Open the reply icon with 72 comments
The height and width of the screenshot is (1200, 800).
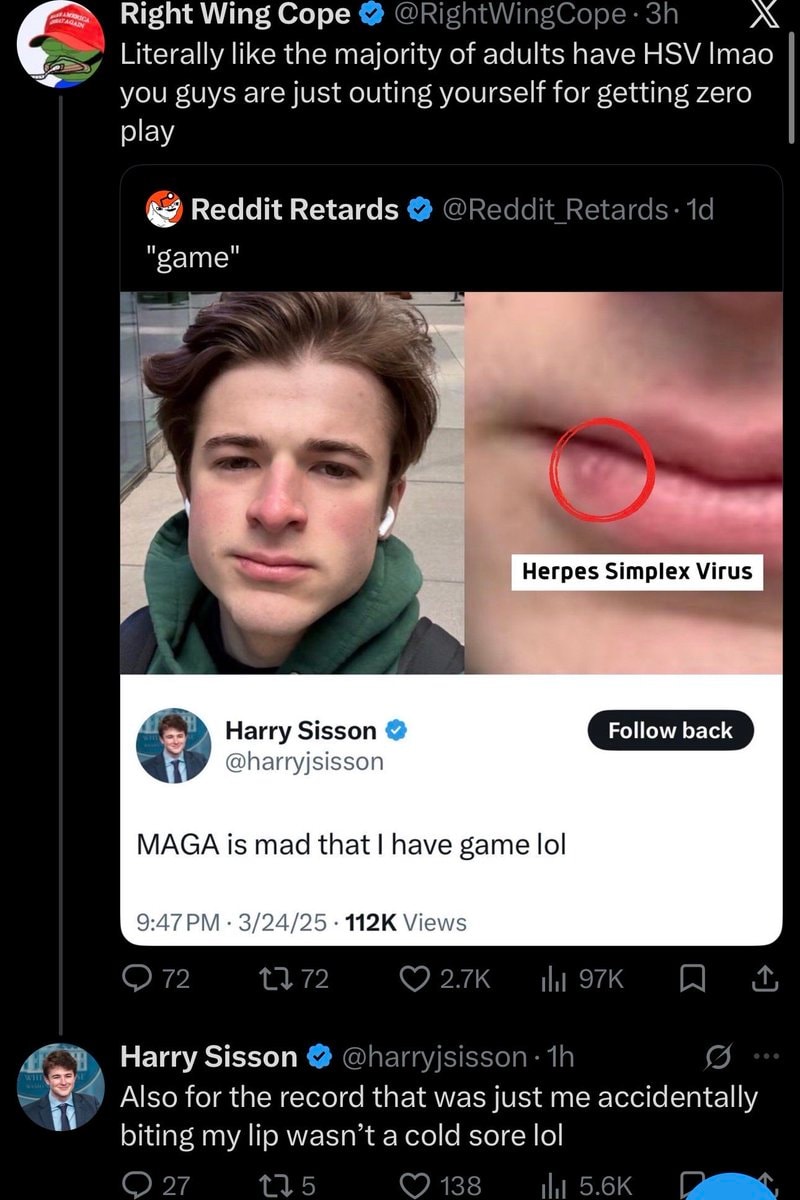click(x=136, y=980)
